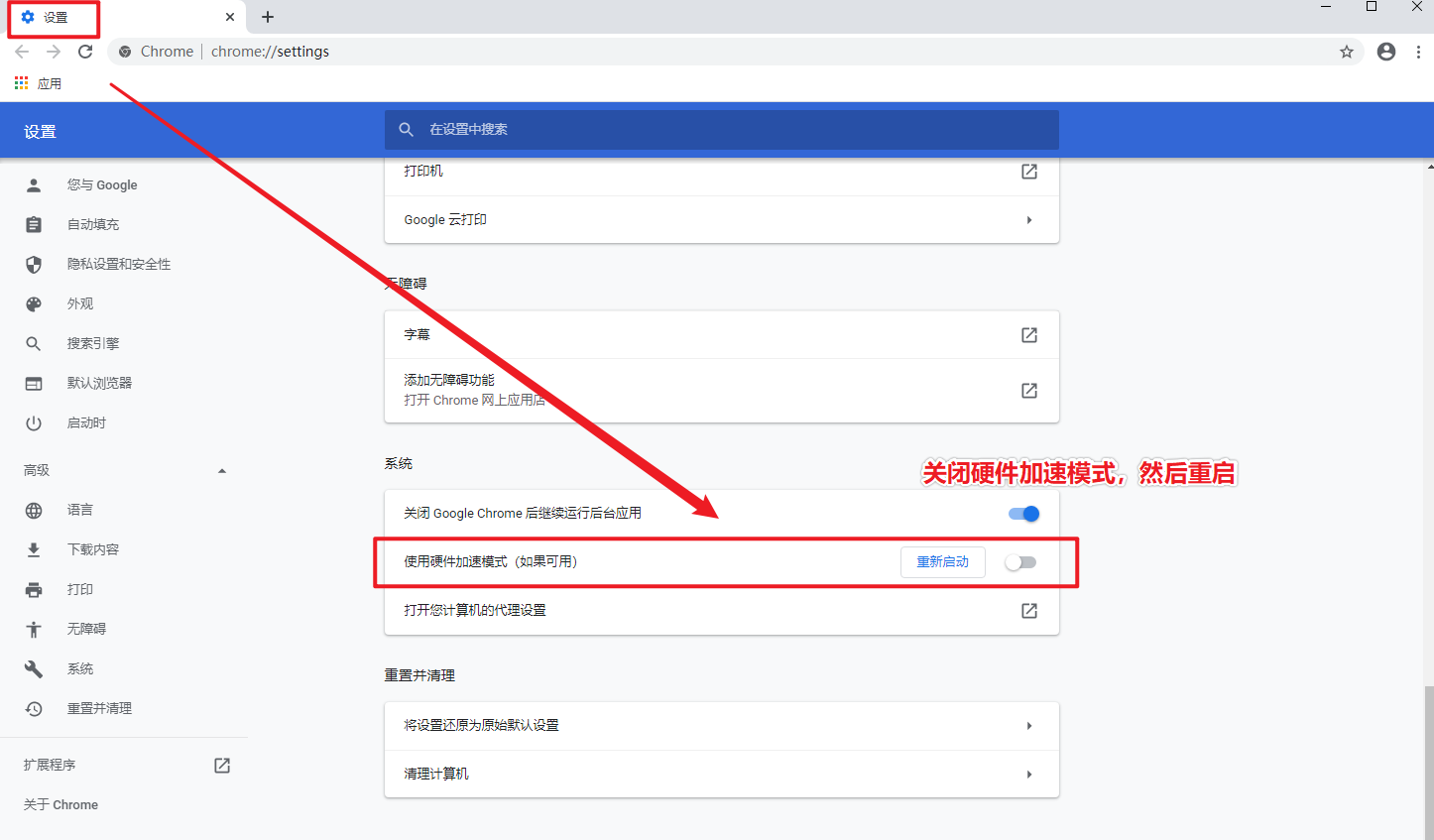Enable hardware acceleration toggle
The width and height of the screenshot is (1434, 840).
[1020, 562]
